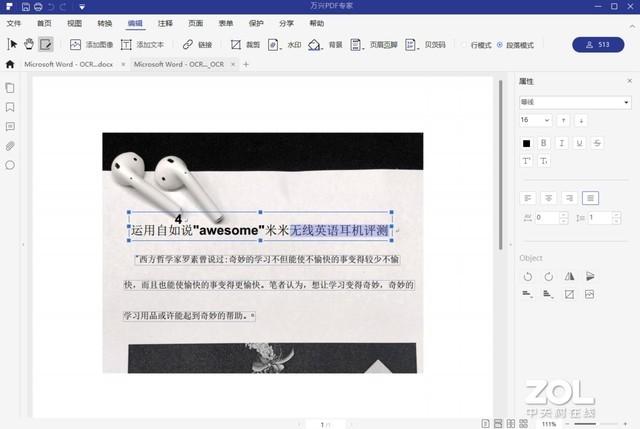
Task: Rotate object counterclockwise
Action: [x=528, y=277]
